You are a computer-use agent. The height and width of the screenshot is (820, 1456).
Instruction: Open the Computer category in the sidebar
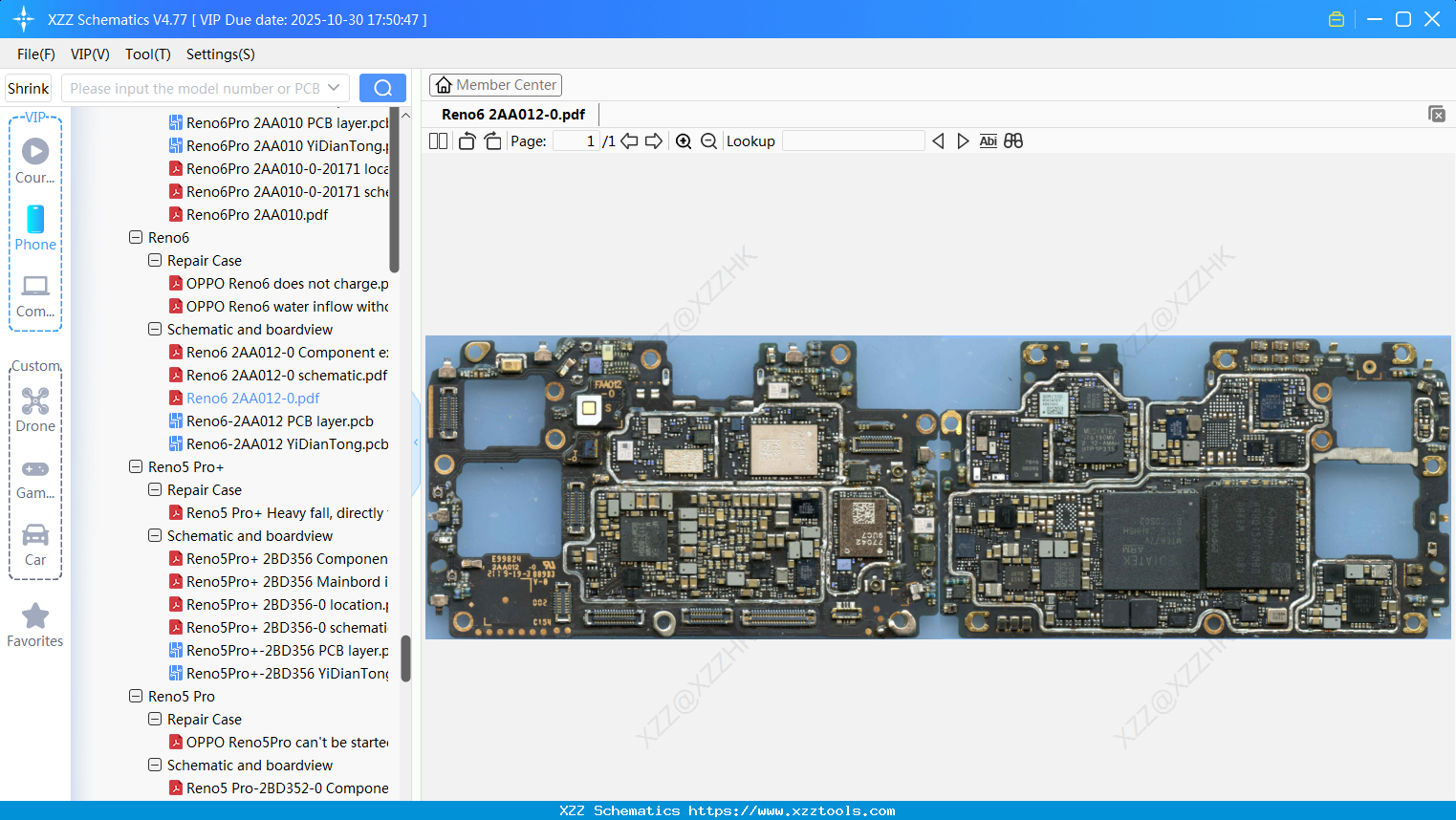click(35, 295)
